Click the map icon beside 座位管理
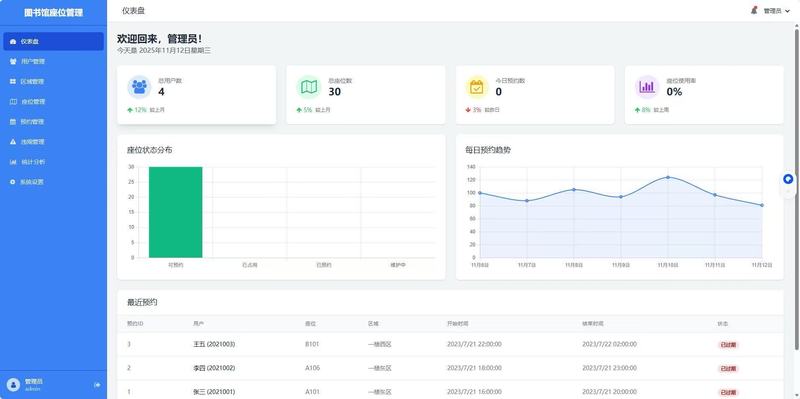The height and width of the screenshot is (399, 800). (13, 102)
